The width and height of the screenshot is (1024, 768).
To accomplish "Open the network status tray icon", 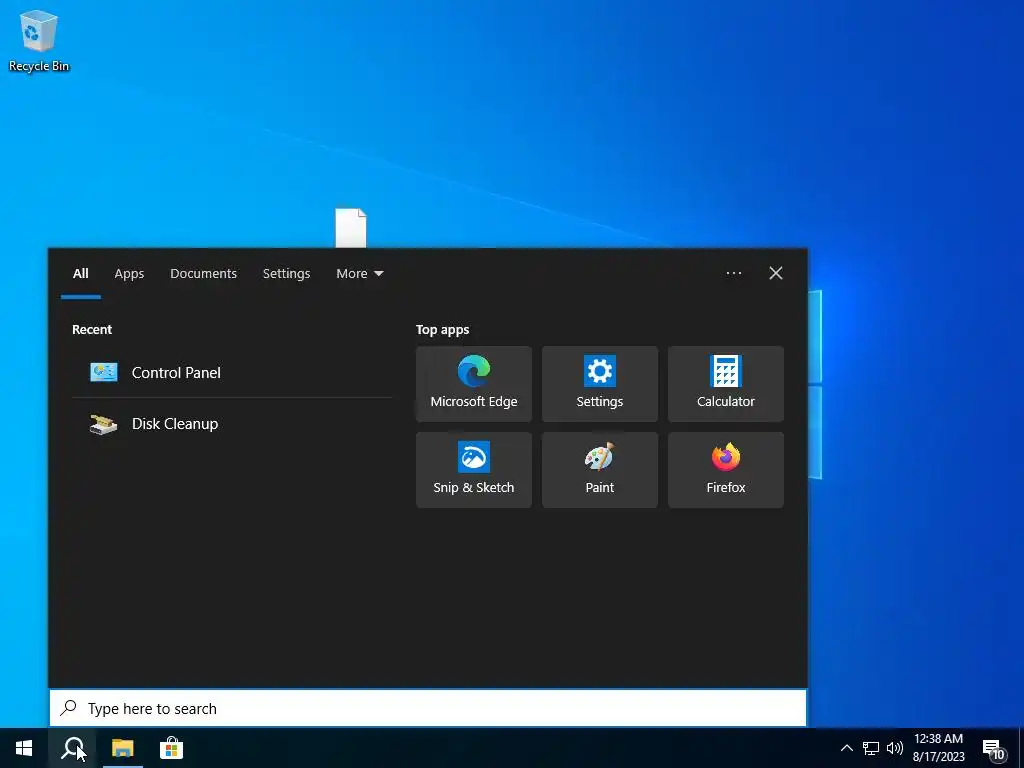I will pyautogui.click(x=871, y=748).
